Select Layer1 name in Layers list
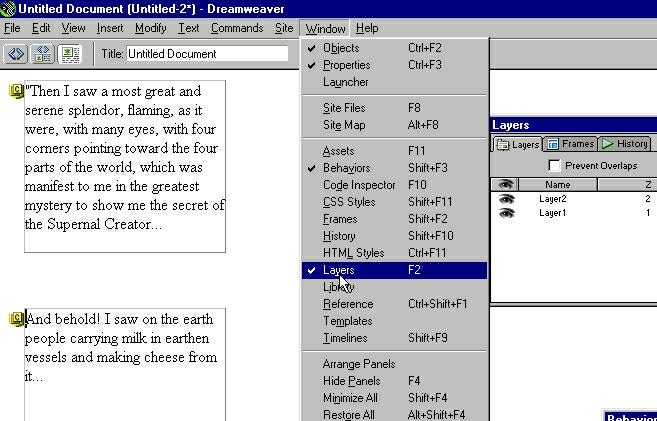Image resolution: width=657 pixels, height=421 pixels. [x=553, y=213]
